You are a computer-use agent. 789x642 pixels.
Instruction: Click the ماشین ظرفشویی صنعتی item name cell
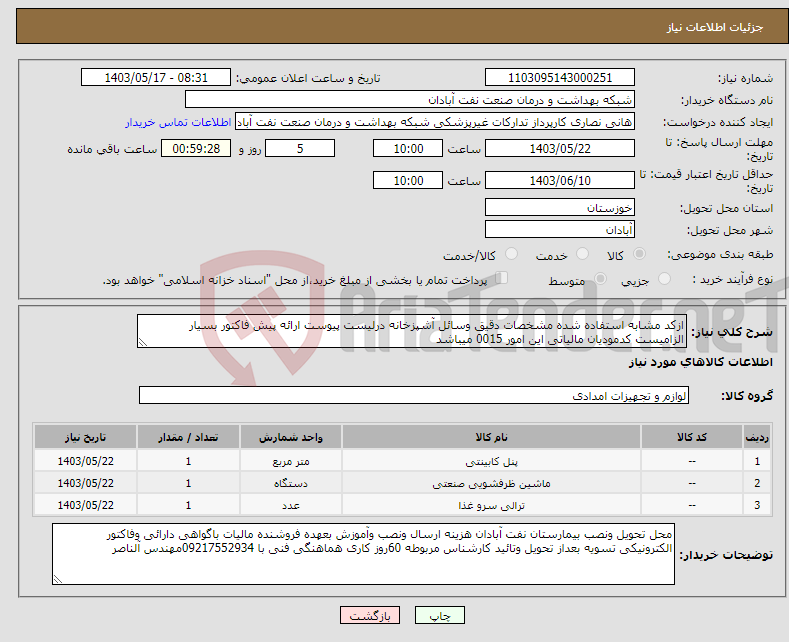[491, 484]
